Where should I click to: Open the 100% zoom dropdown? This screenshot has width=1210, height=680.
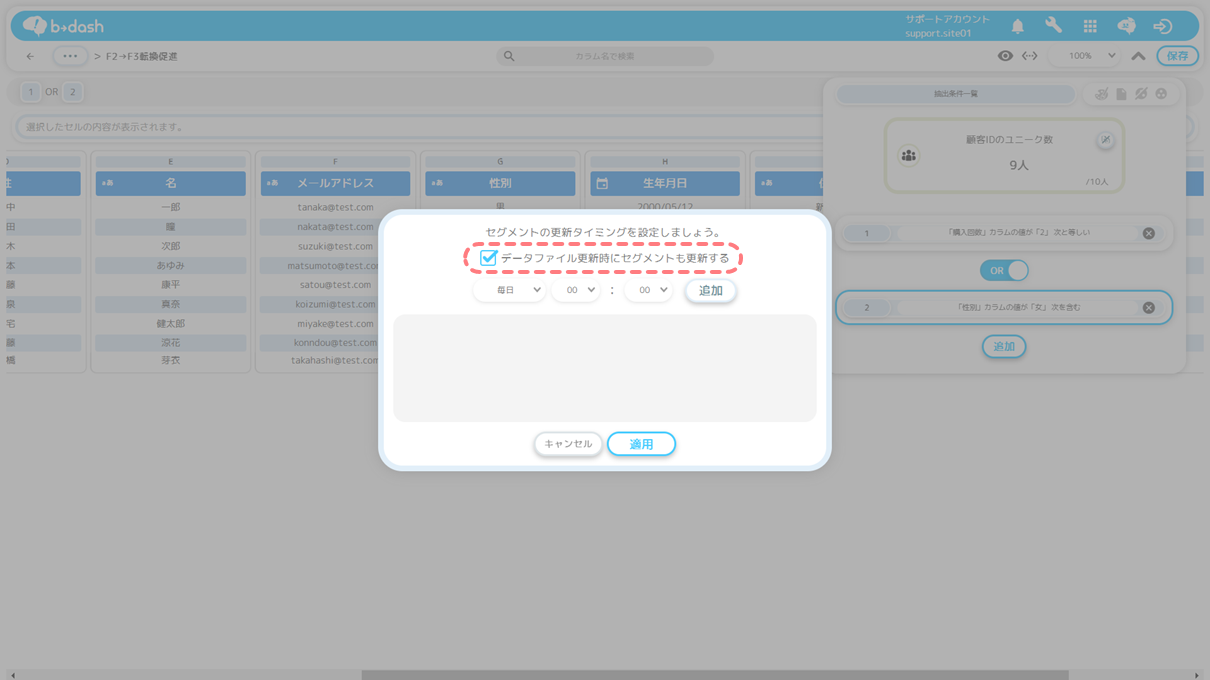1084,56
